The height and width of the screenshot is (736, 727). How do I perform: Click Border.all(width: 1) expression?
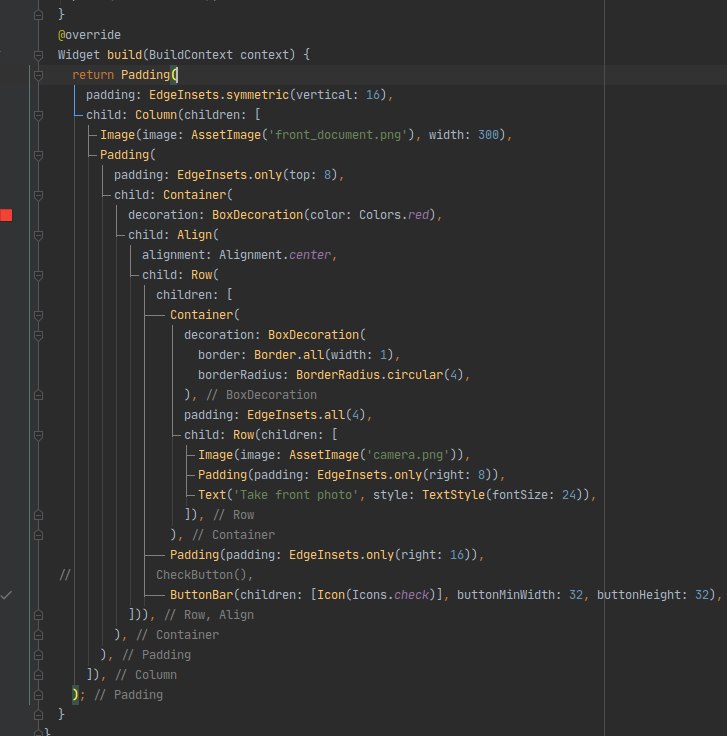[x=324, y=355]
